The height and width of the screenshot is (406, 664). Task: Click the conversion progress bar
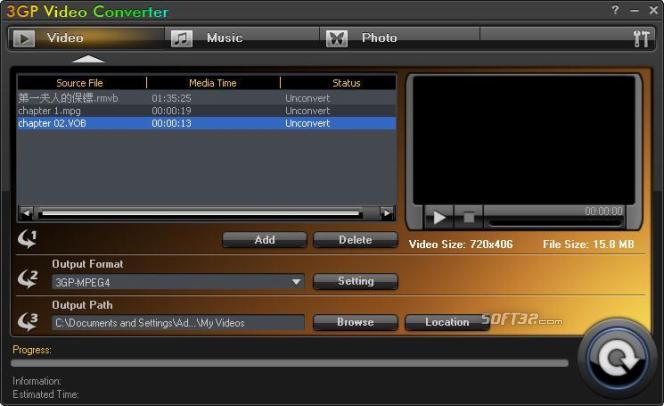point(290,363)
